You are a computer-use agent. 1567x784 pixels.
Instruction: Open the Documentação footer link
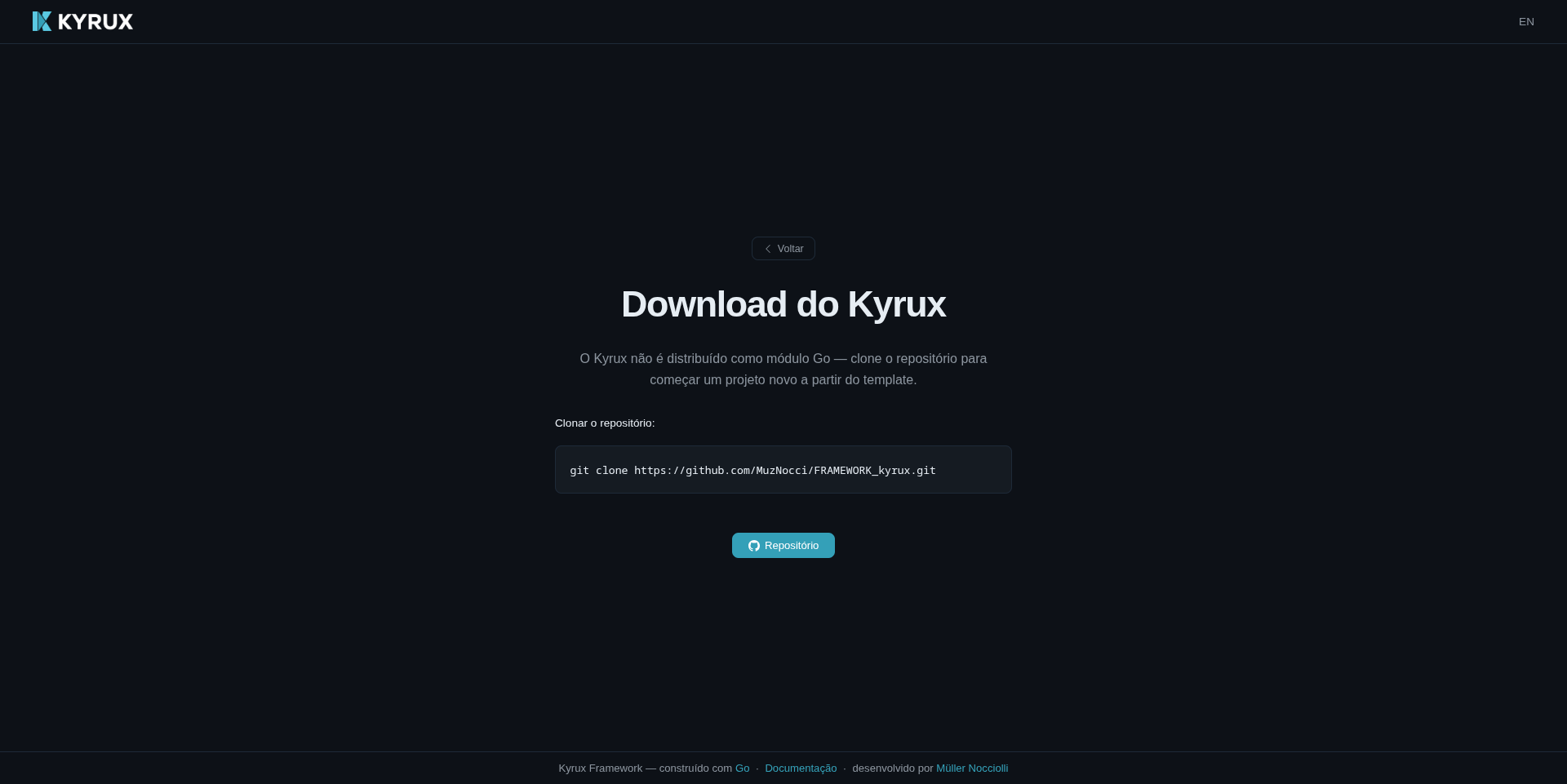(801, 768)
